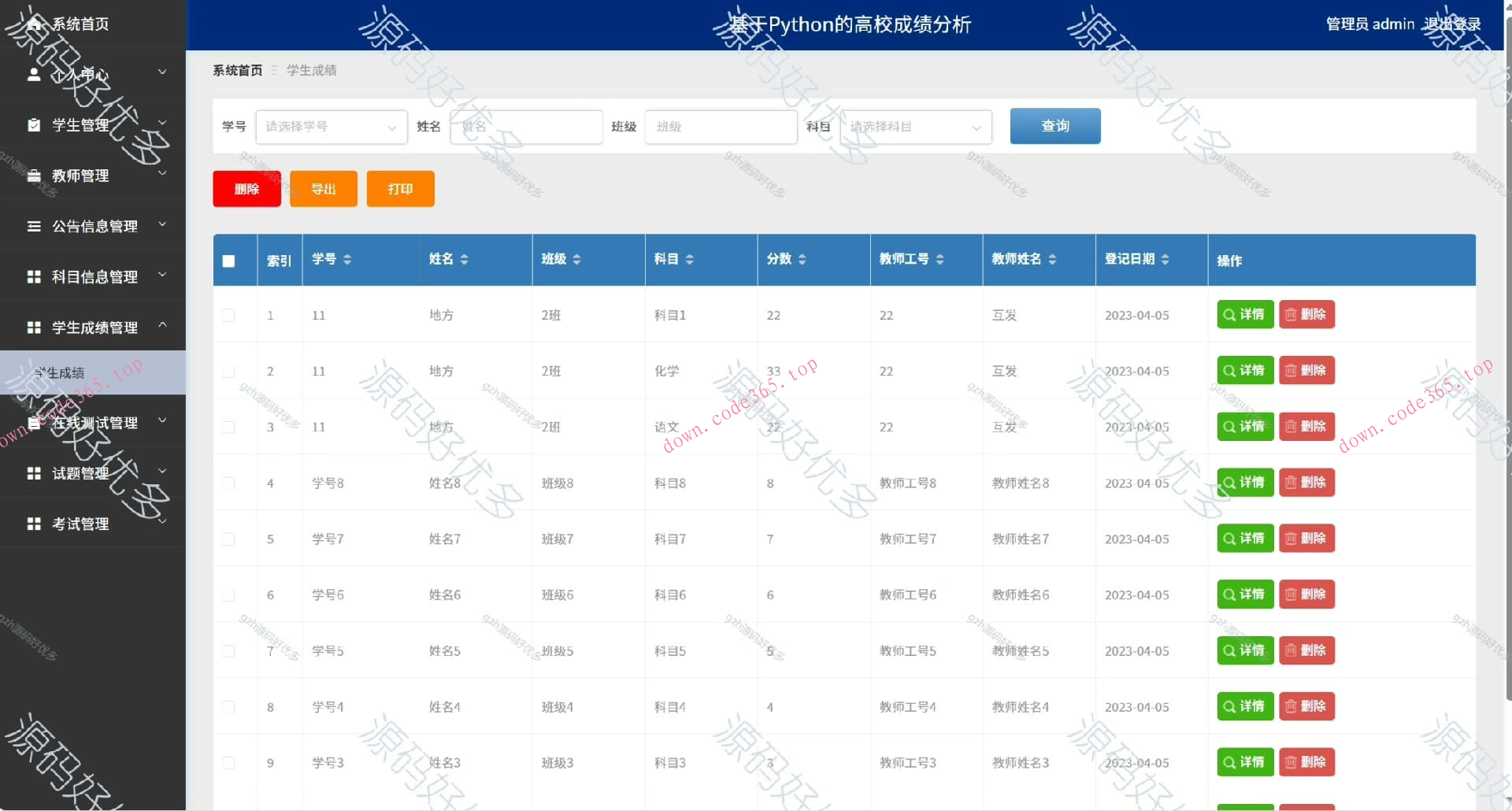Open the 公告信息管理 sidebar icon
This screenshot has width=1512, height=811.
click(x=34, y=226)
